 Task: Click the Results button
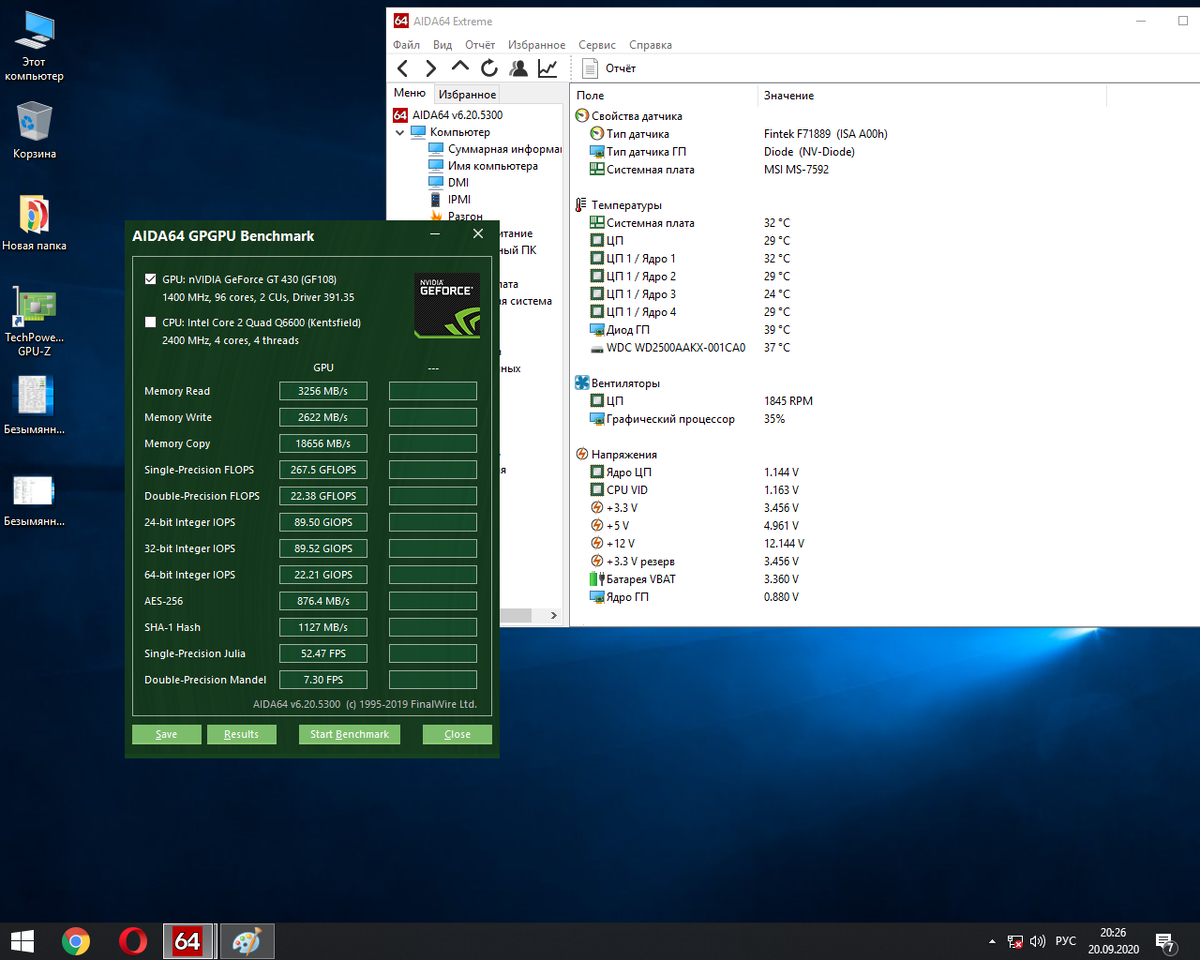[241, 734]
